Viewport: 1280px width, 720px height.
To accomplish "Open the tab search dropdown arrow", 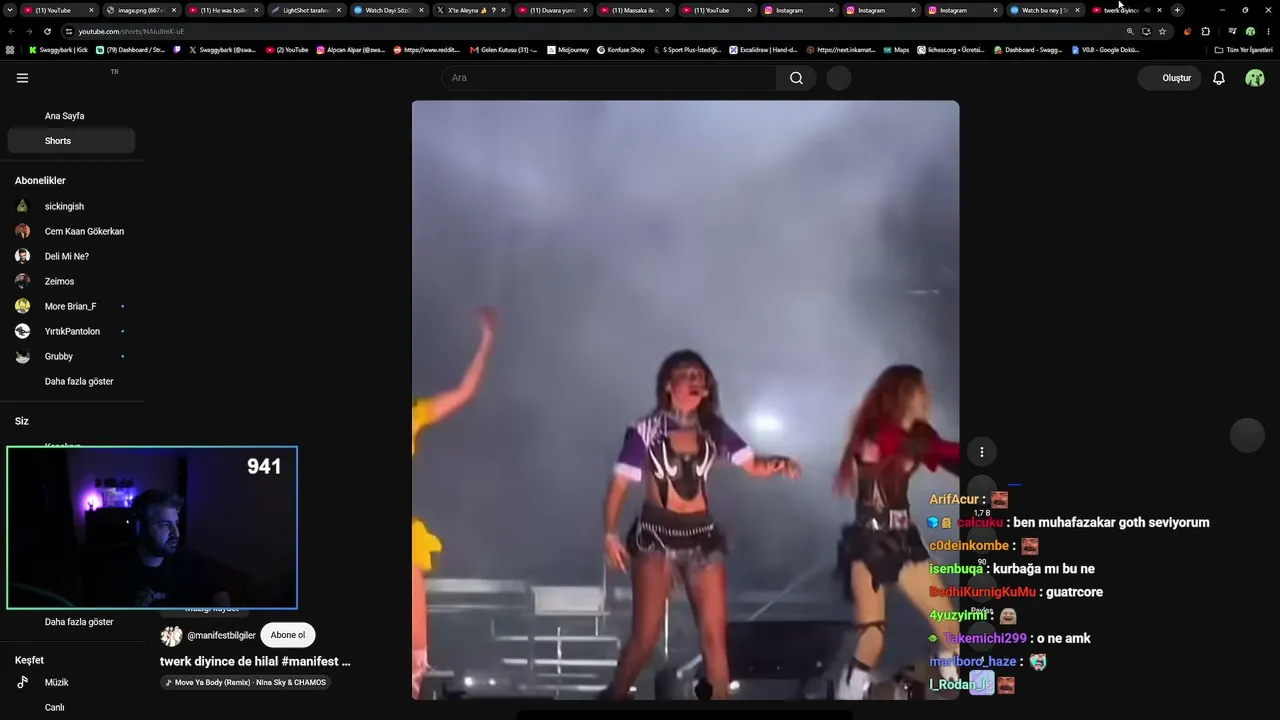I will coord(10,10).
